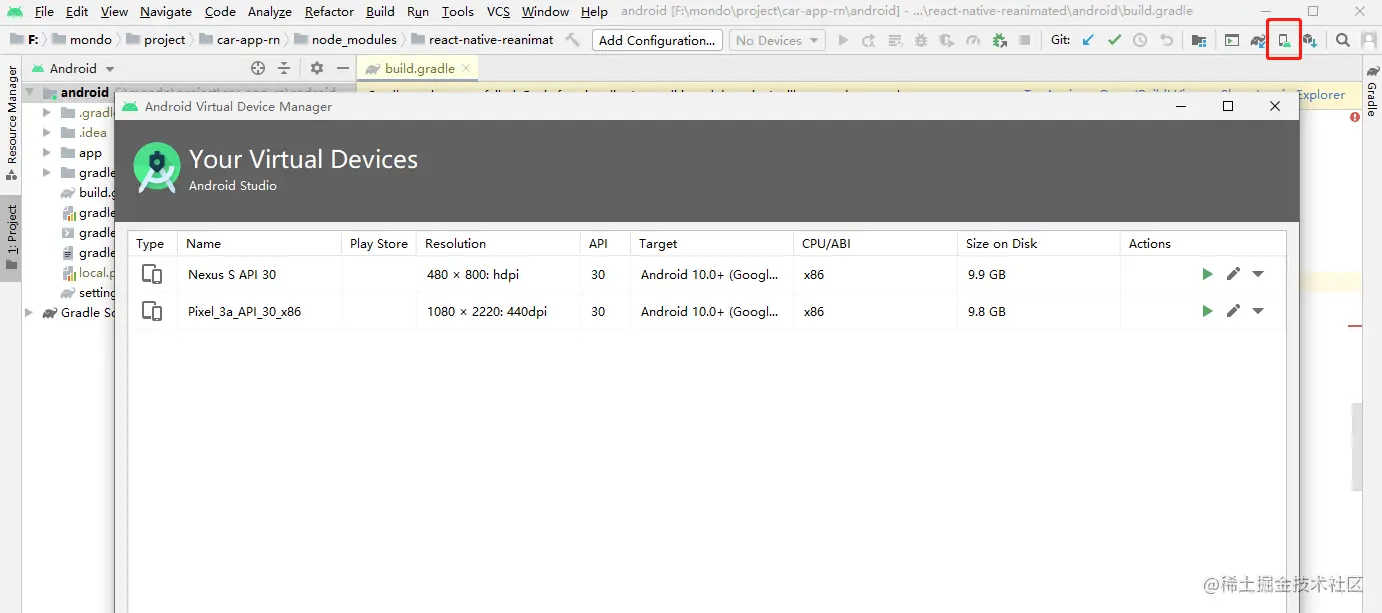Click the Profile app gauge icon

click(x=973, y=41)
